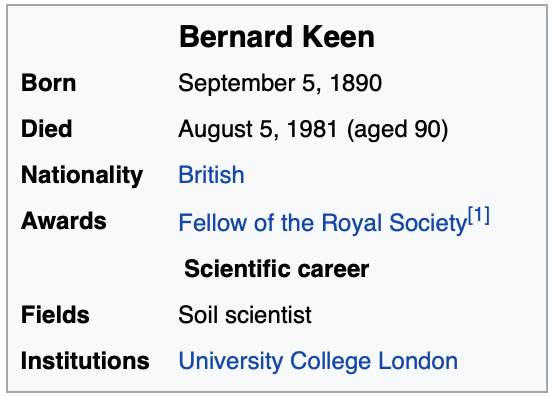The image size is (552, 396).
Task: Open Fellow of the Royal Society link
Action: point(323,223)
